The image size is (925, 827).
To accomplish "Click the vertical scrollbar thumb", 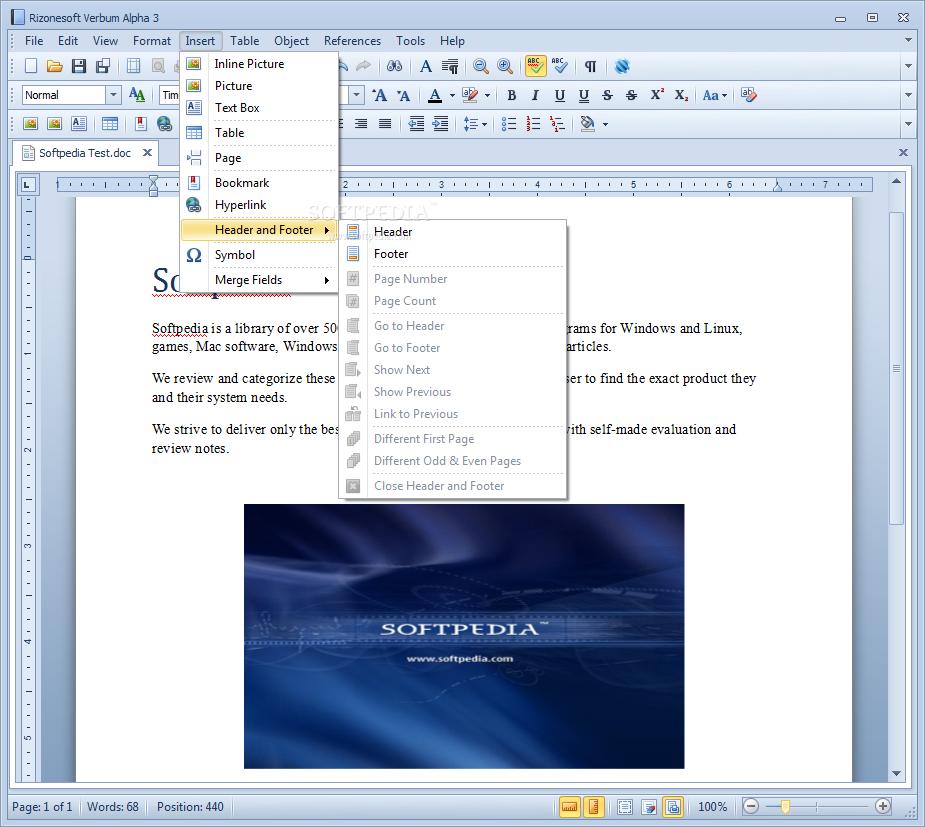I will 896,368.
